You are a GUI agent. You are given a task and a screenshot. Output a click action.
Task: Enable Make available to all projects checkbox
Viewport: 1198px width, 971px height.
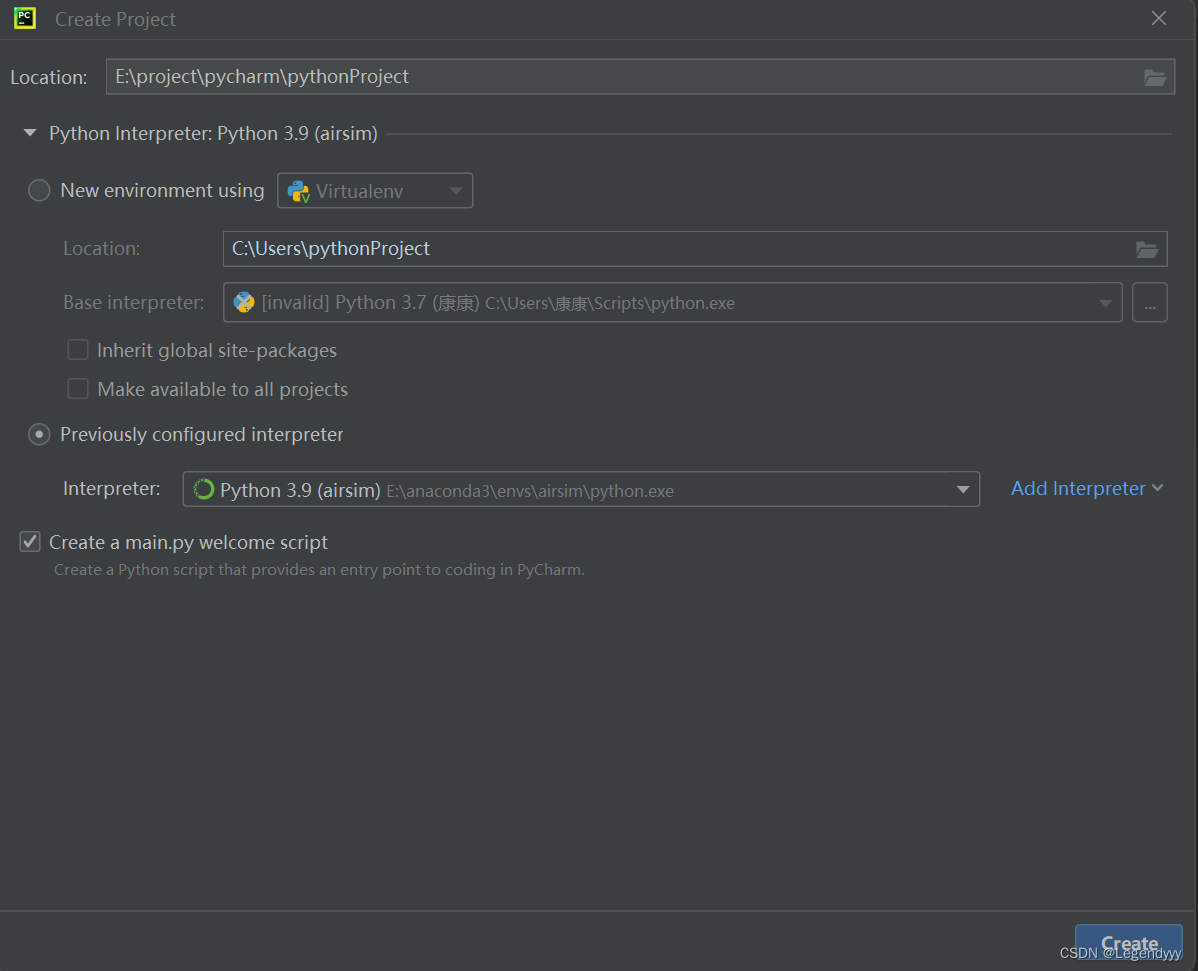pos(78,389)
